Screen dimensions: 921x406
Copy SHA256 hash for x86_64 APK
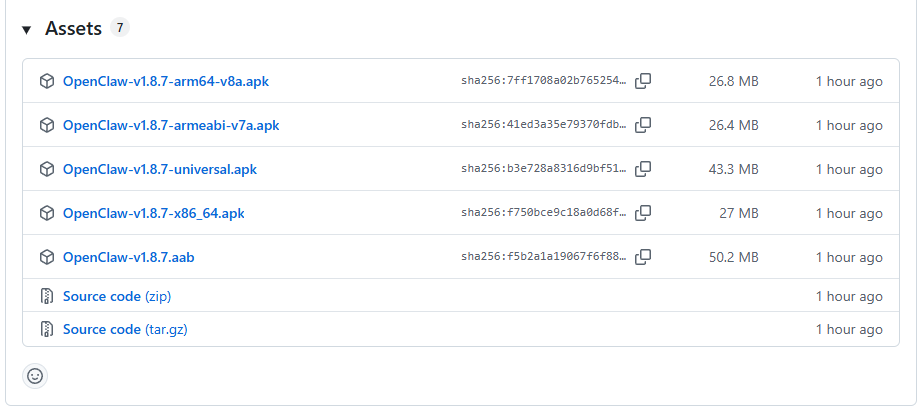[x=643, y=213]
